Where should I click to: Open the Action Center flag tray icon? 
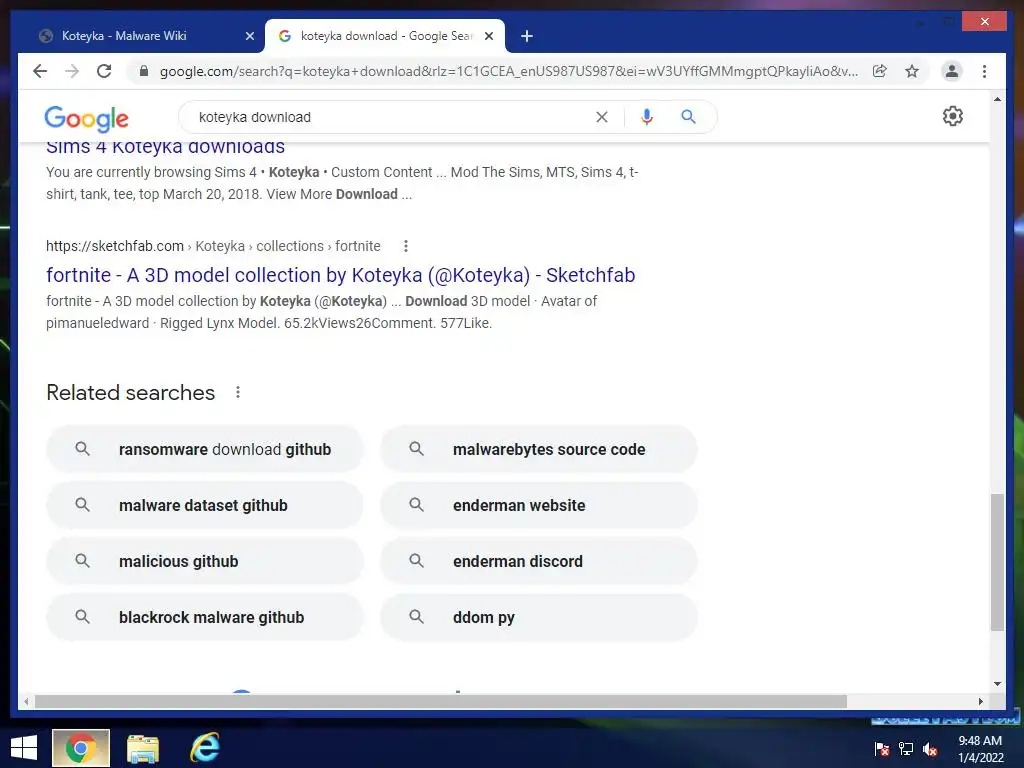pyautogui.click(x=882, y=749)
